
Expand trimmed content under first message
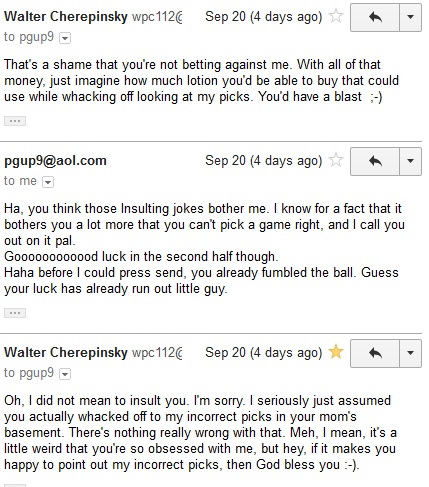[x=15, y=121]
